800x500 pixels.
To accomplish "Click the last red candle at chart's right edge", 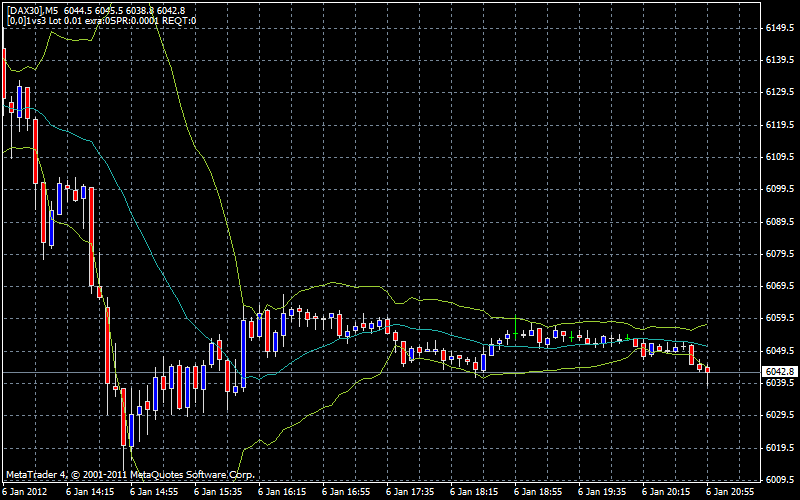I will (x=707, y=370).
